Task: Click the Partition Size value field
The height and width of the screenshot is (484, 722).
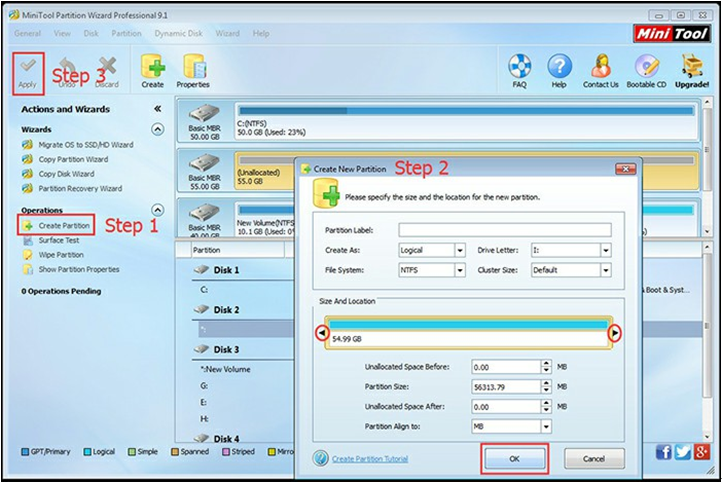Action: (x=506, y=387)
